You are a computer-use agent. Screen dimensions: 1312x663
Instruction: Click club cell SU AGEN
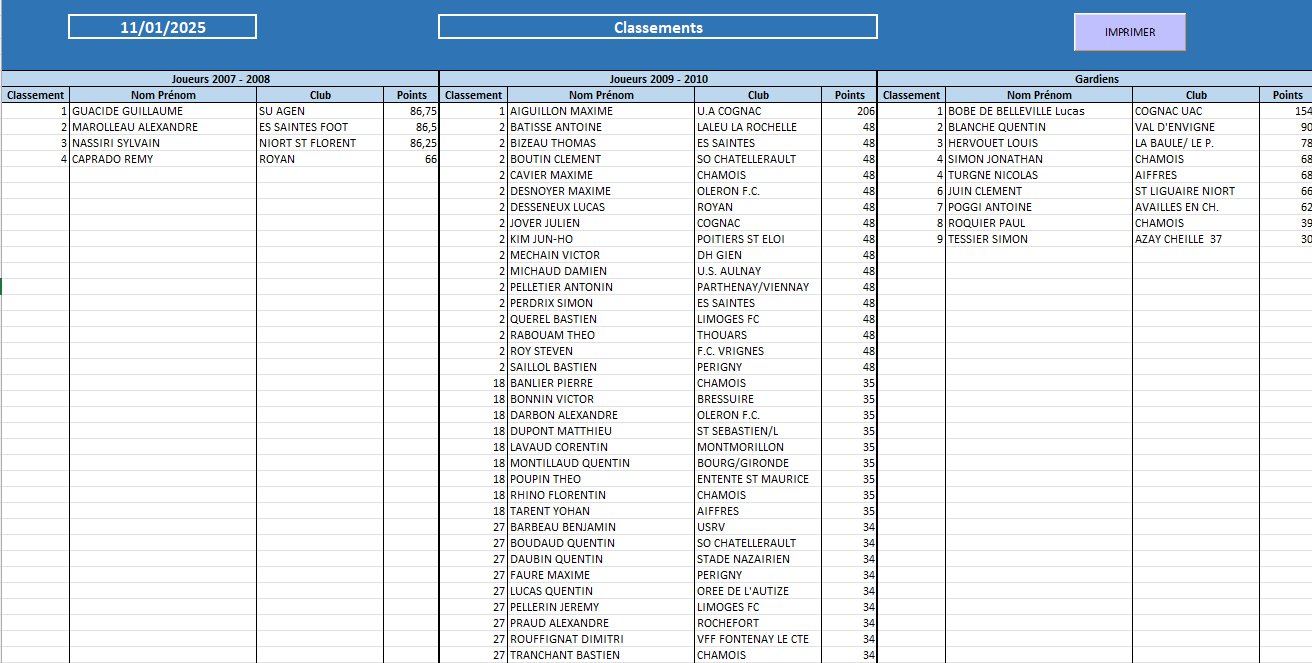tap(320, 111)
